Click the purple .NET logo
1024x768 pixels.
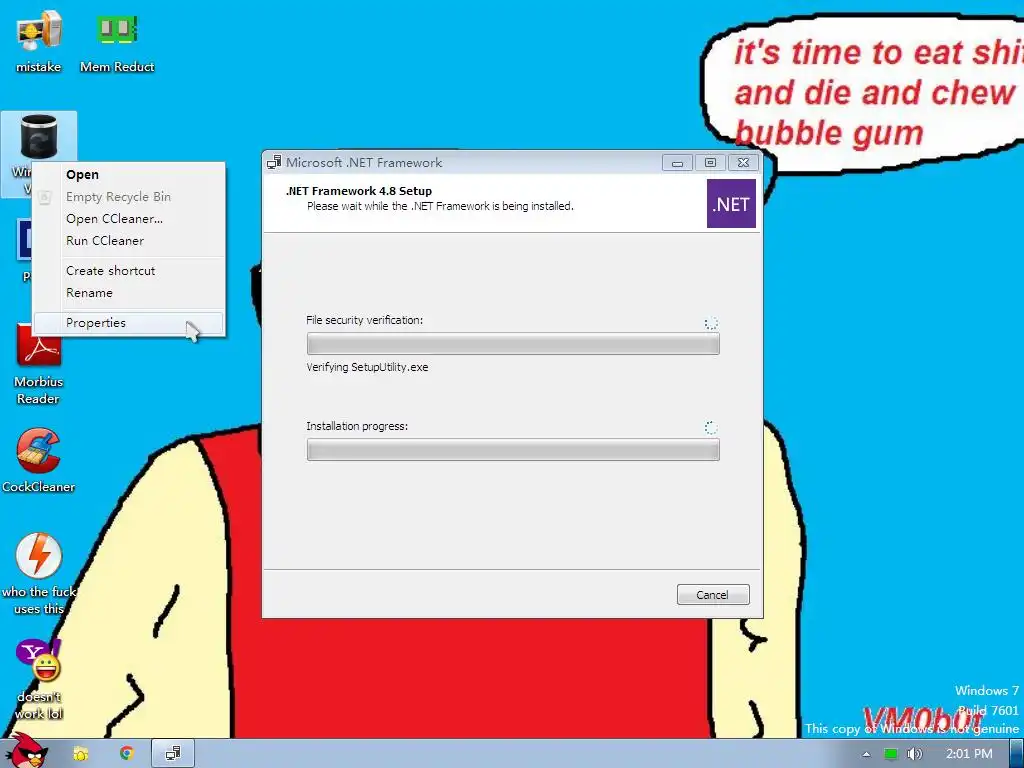(731, 204)
